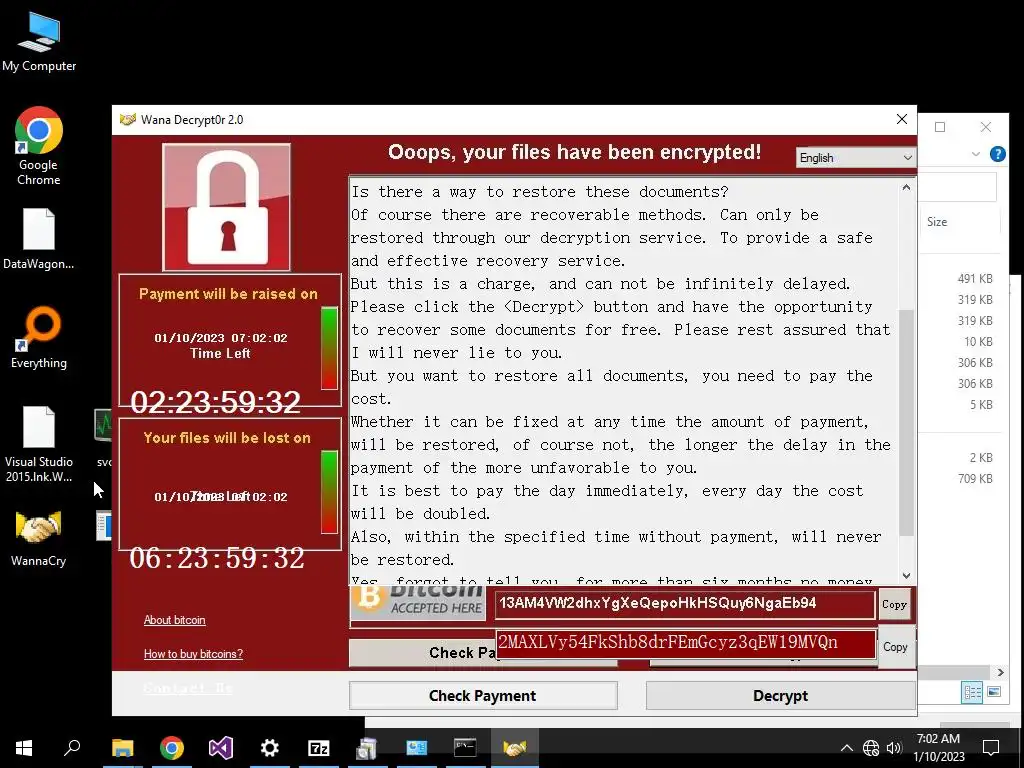The height and width of the screenshot is (768, 1024).
Task: Open the taskbar icon with stacked documents
Action: (368, 748)
